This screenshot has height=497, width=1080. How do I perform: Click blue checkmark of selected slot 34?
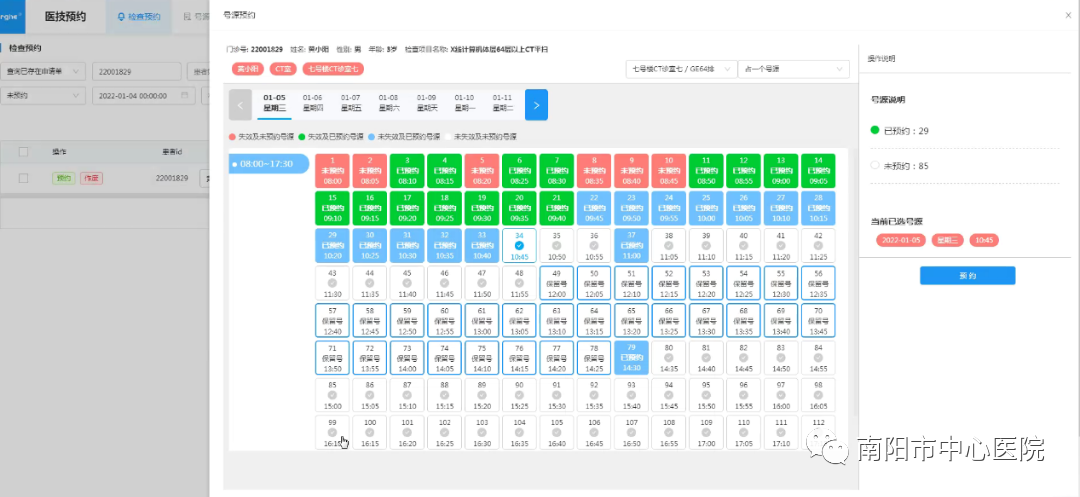(519, 245)
